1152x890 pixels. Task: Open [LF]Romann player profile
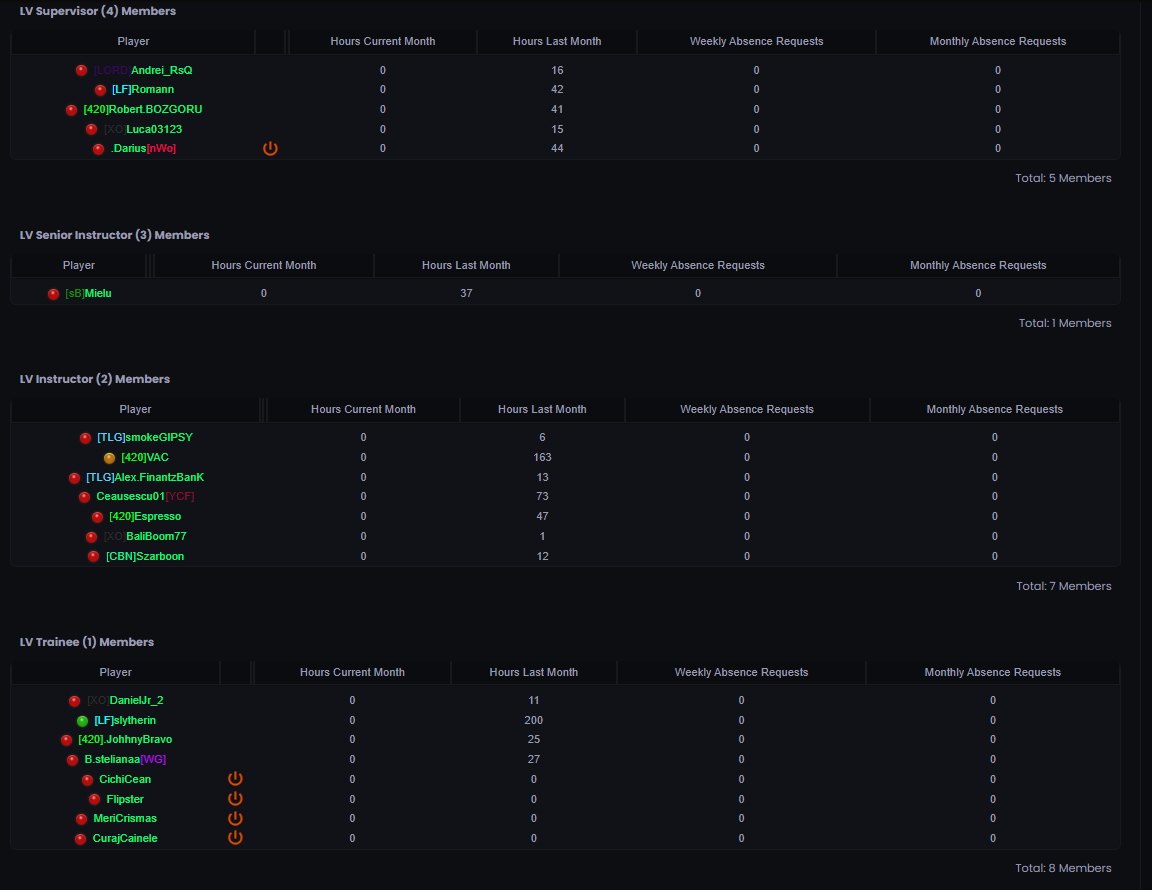(143, 89)
